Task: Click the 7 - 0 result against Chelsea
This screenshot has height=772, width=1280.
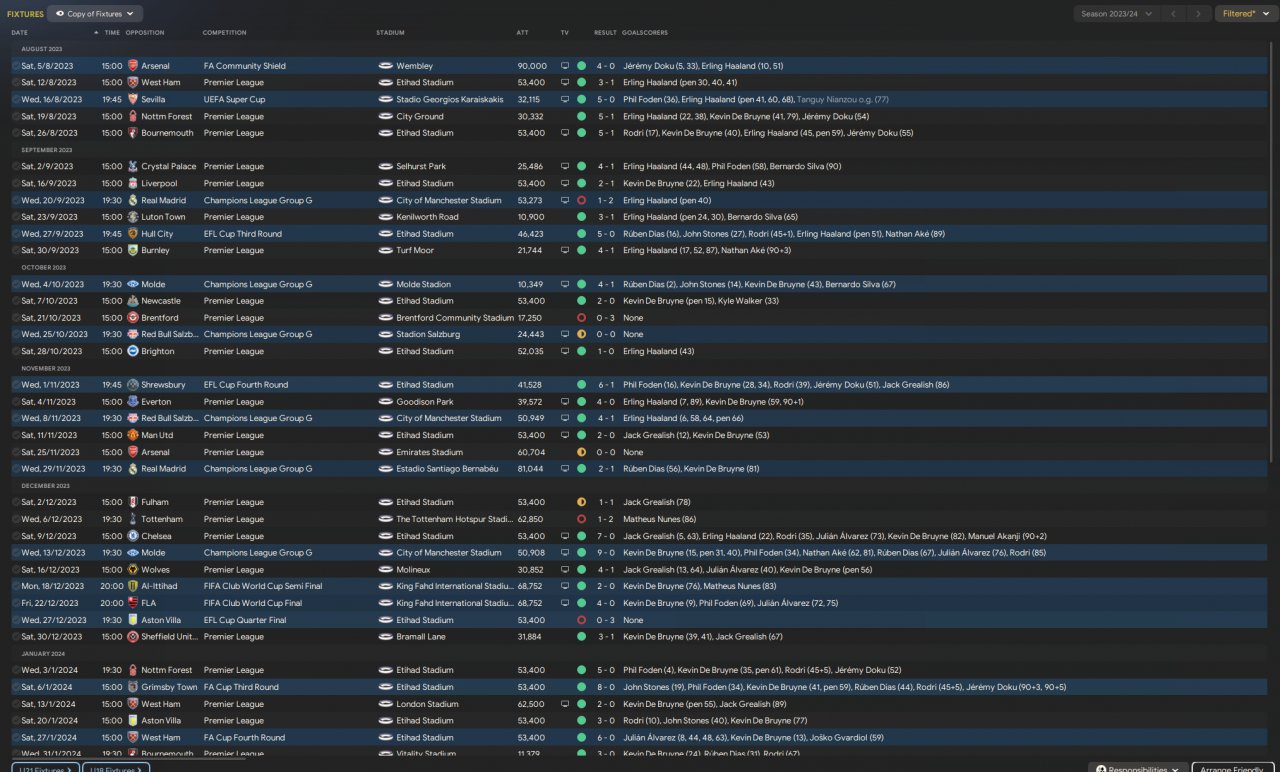Action: (605, 537)
